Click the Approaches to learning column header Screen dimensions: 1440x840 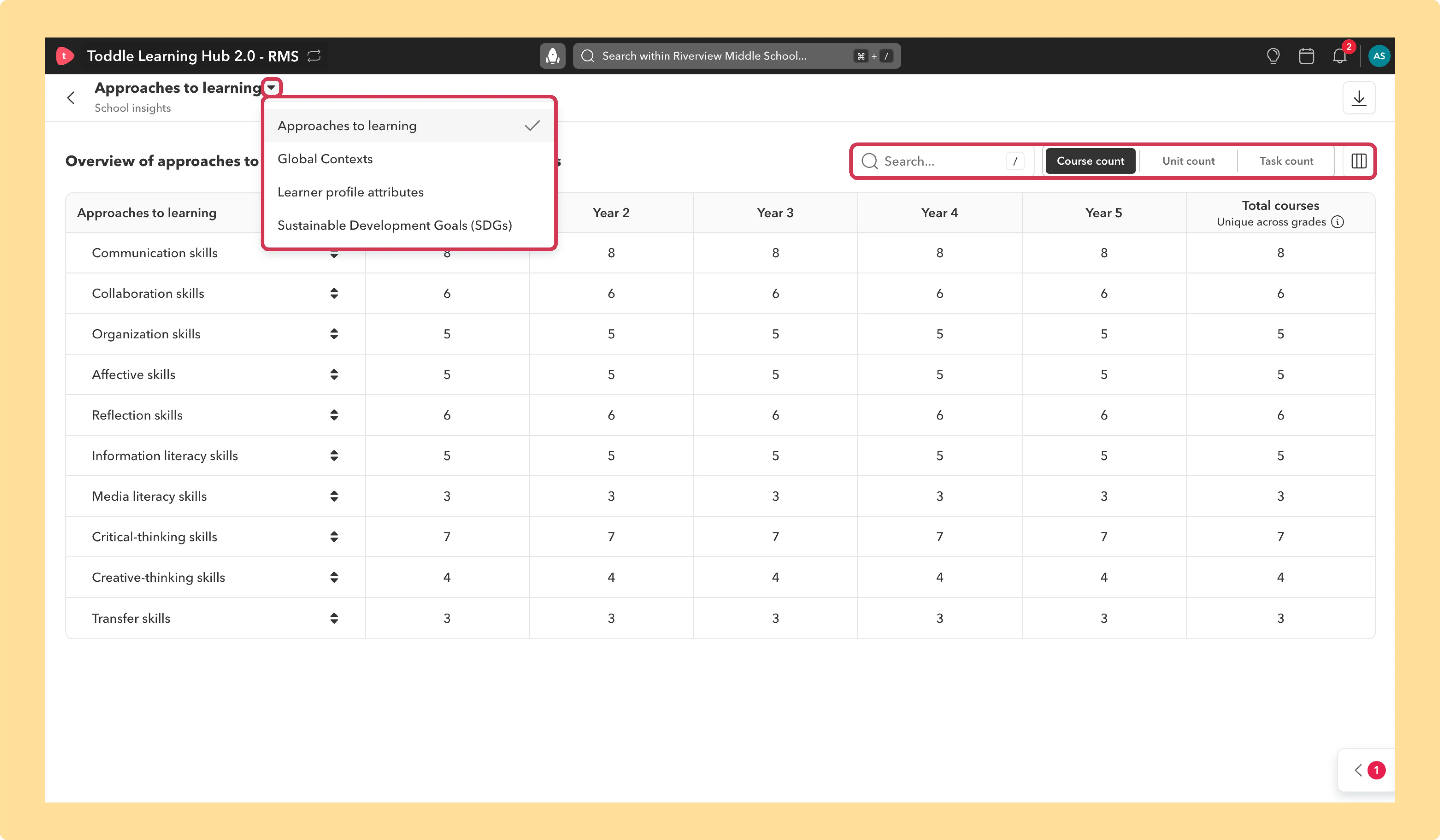click(x=147, y=213)
